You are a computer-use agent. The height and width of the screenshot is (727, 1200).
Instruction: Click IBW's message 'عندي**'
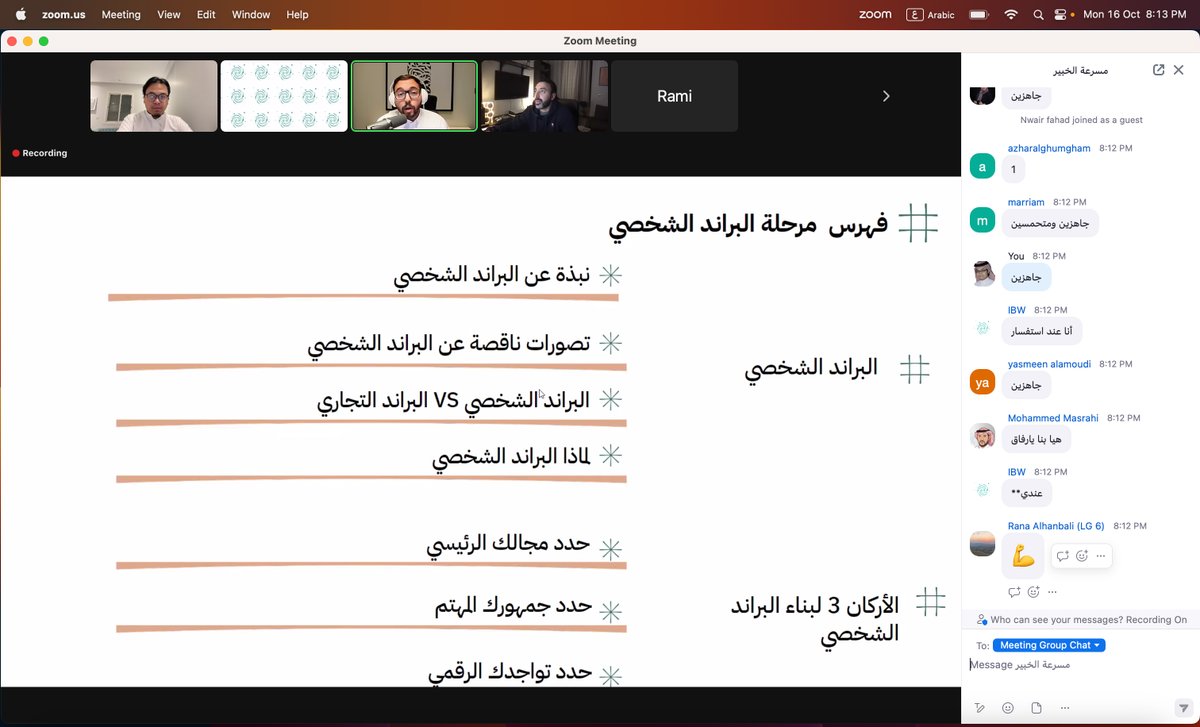click(1027, 493)
